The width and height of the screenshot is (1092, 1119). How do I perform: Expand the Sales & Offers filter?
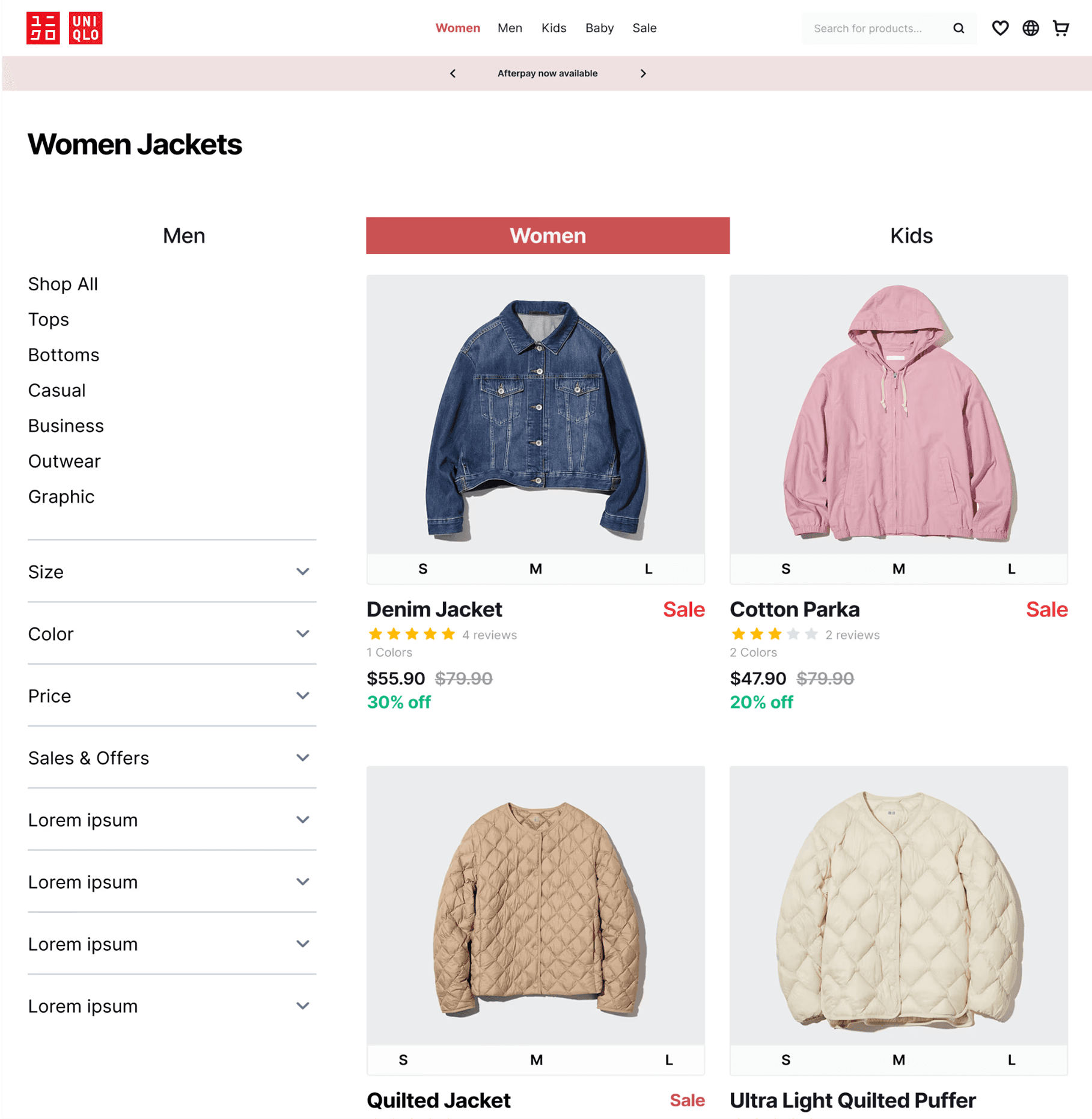point(172,758)
